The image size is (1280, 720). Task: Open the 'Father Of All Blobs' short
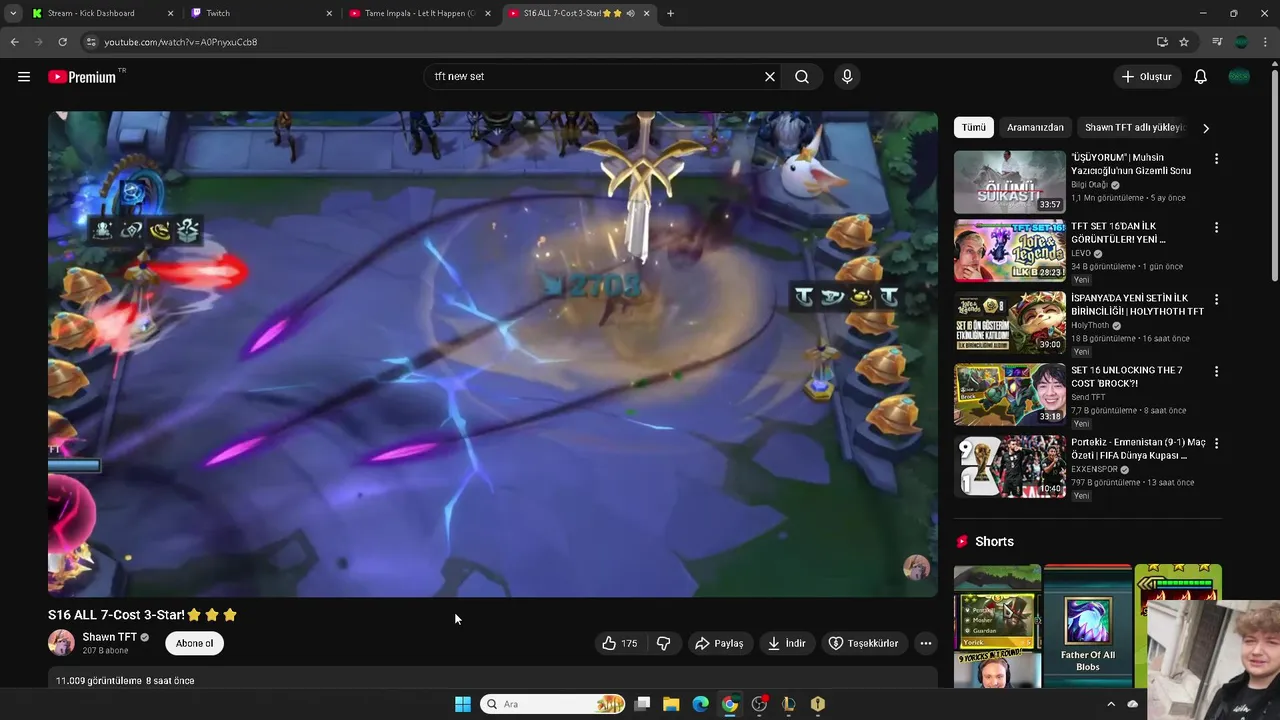[x=1087, y=626]
